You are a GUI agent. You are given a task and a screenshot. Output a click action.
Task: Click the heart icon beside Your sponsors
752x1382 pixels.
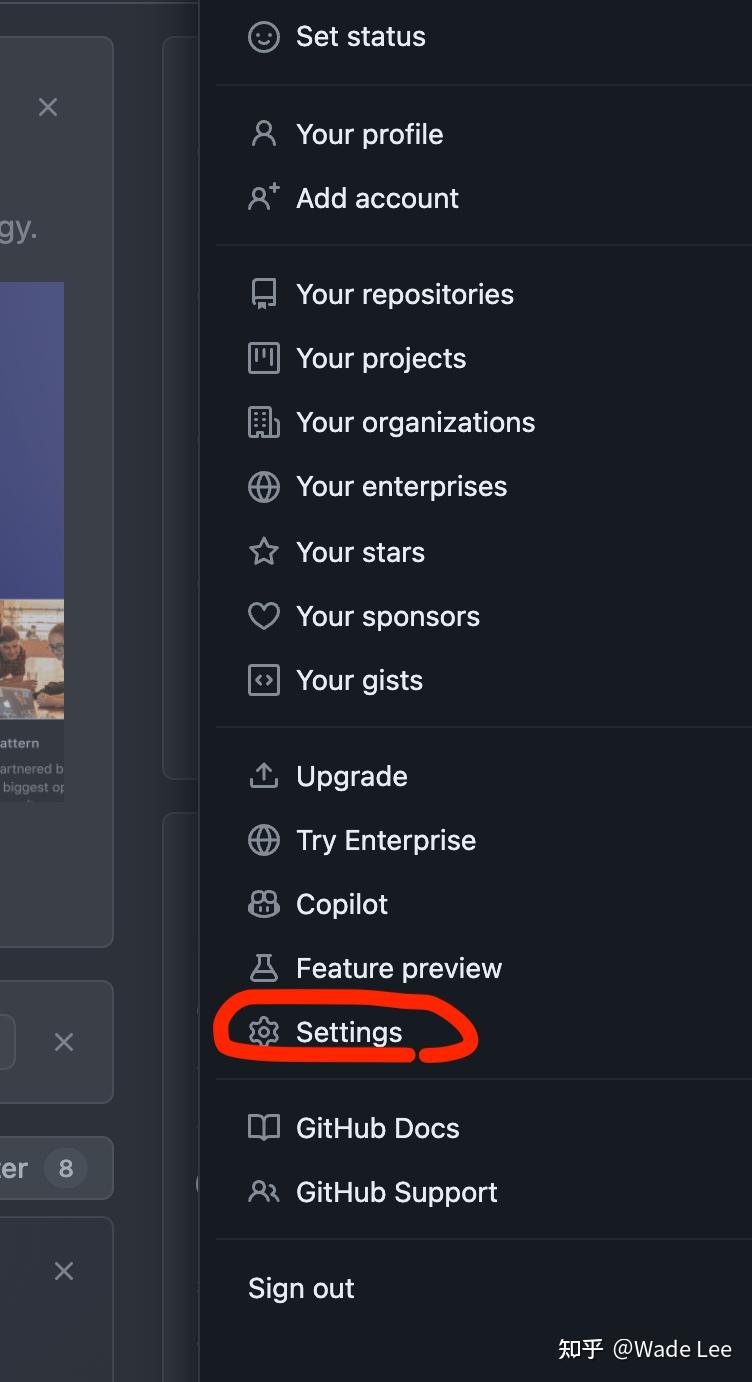coord(263,616)
